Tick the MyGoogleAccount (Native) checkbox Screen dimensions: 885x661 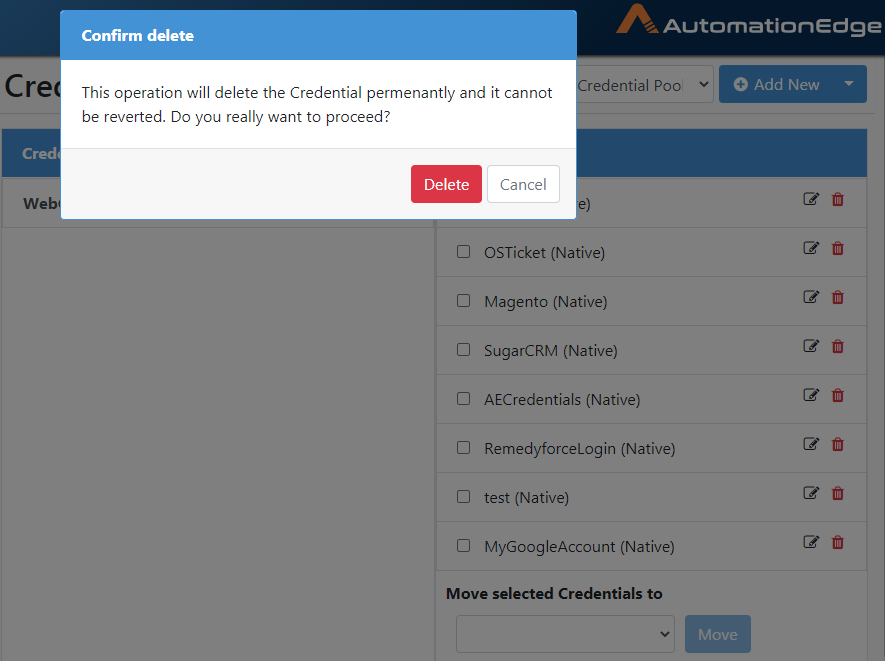click(463, 546)
